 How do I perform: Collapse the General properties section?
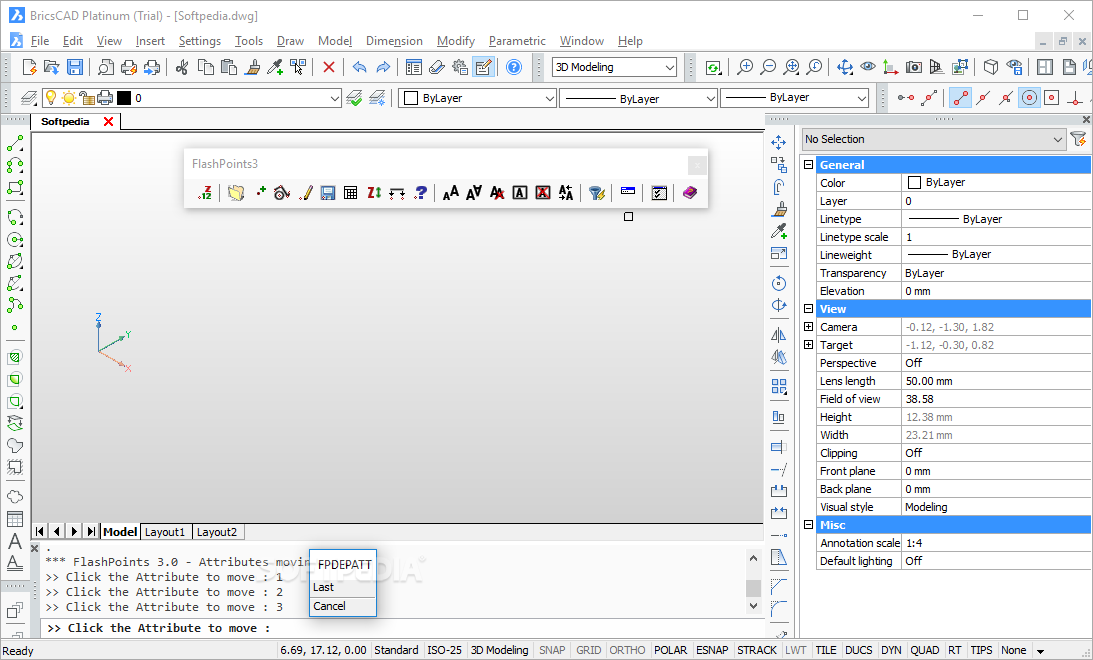click(808, 165)
